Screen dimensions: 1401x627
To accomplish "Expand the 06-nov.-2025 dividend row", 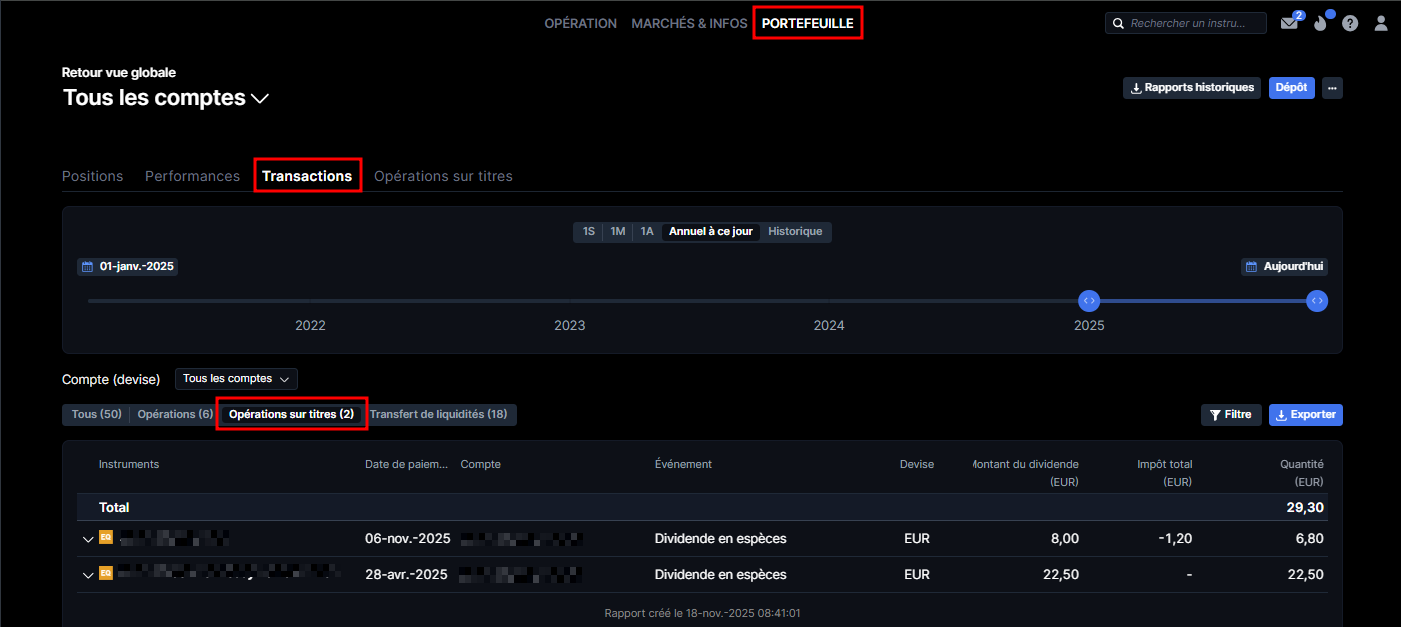I will click(x=87, y=539).
